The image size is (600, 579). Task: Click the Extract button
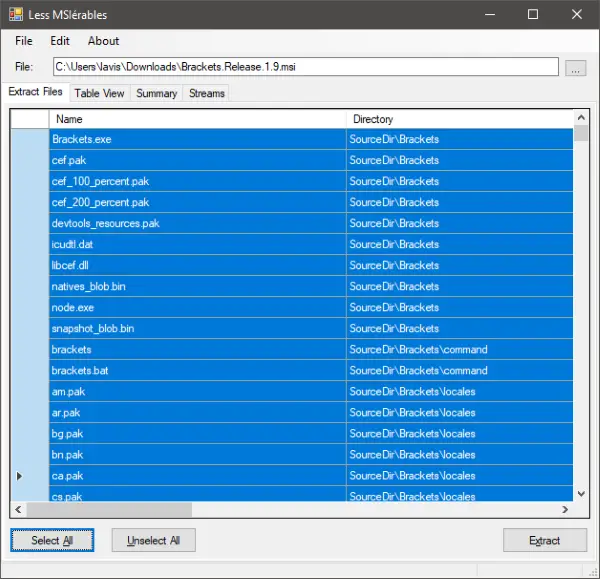[x=544, y=541]
